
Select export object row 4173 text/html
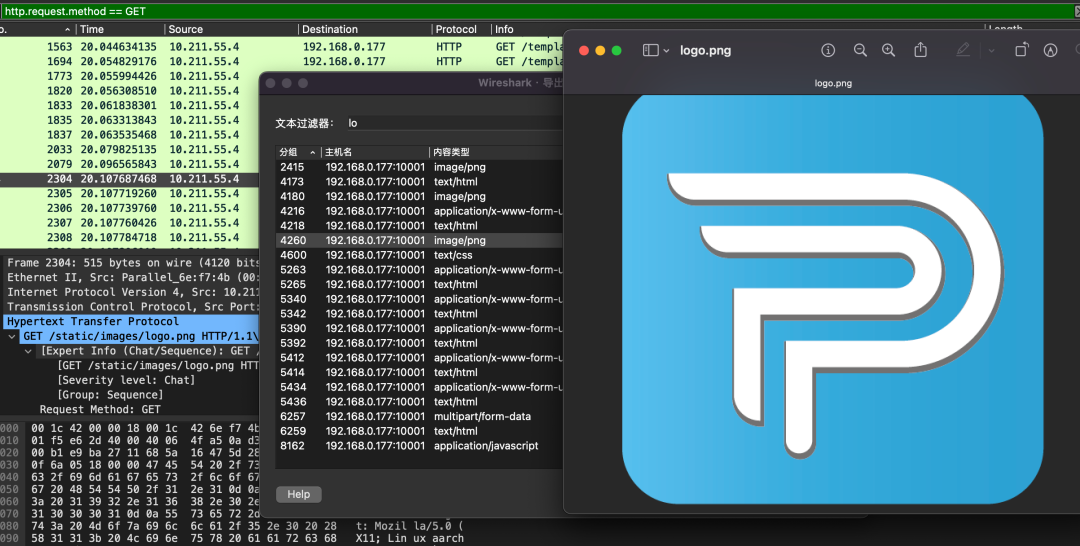pos(419,182)
